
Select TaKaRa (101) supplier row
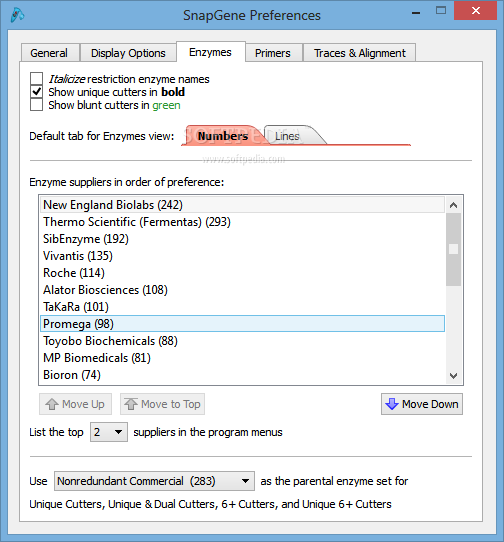(242, 306)
